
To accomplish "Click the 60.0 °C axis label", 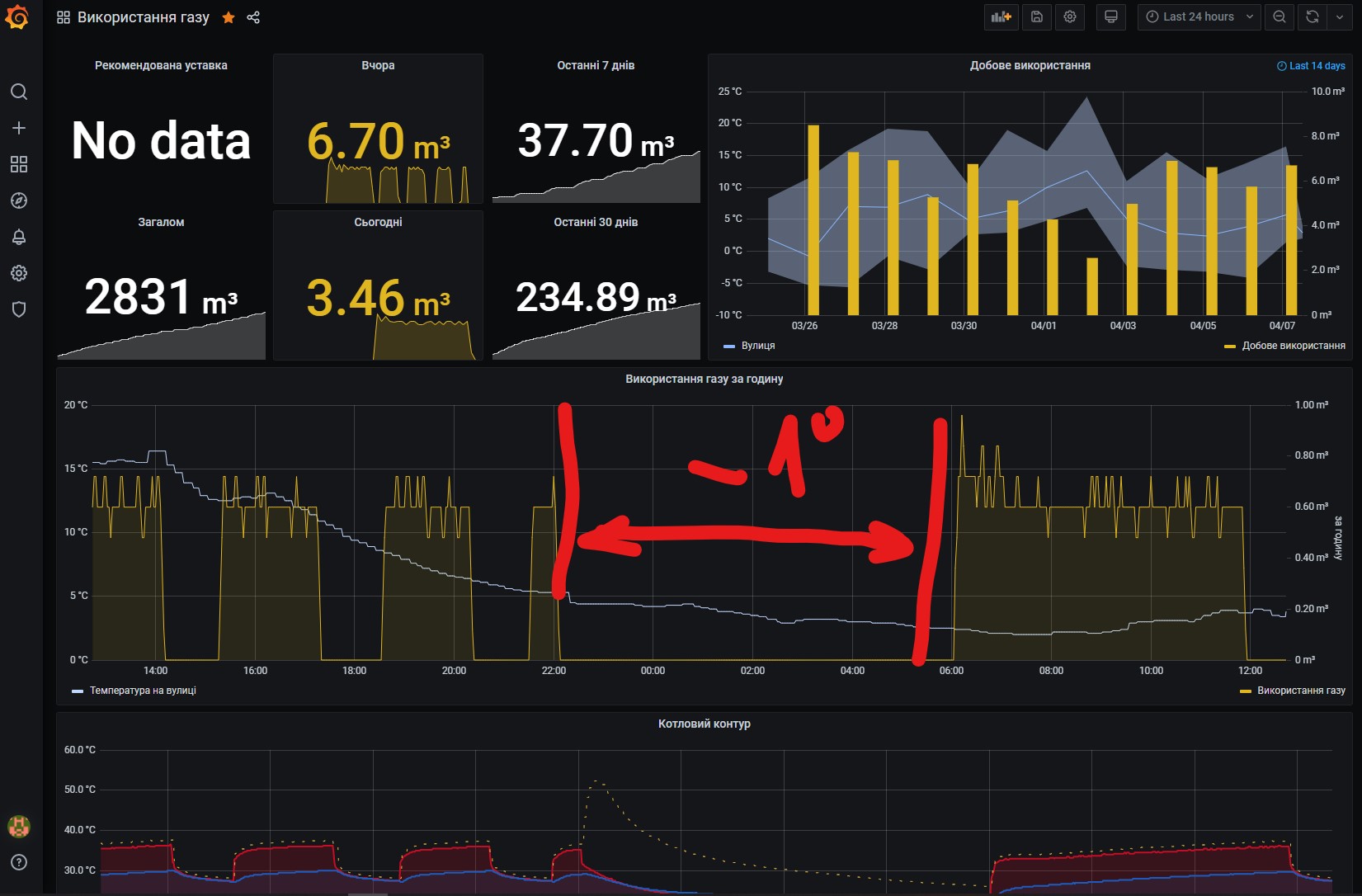I will 80,750.
